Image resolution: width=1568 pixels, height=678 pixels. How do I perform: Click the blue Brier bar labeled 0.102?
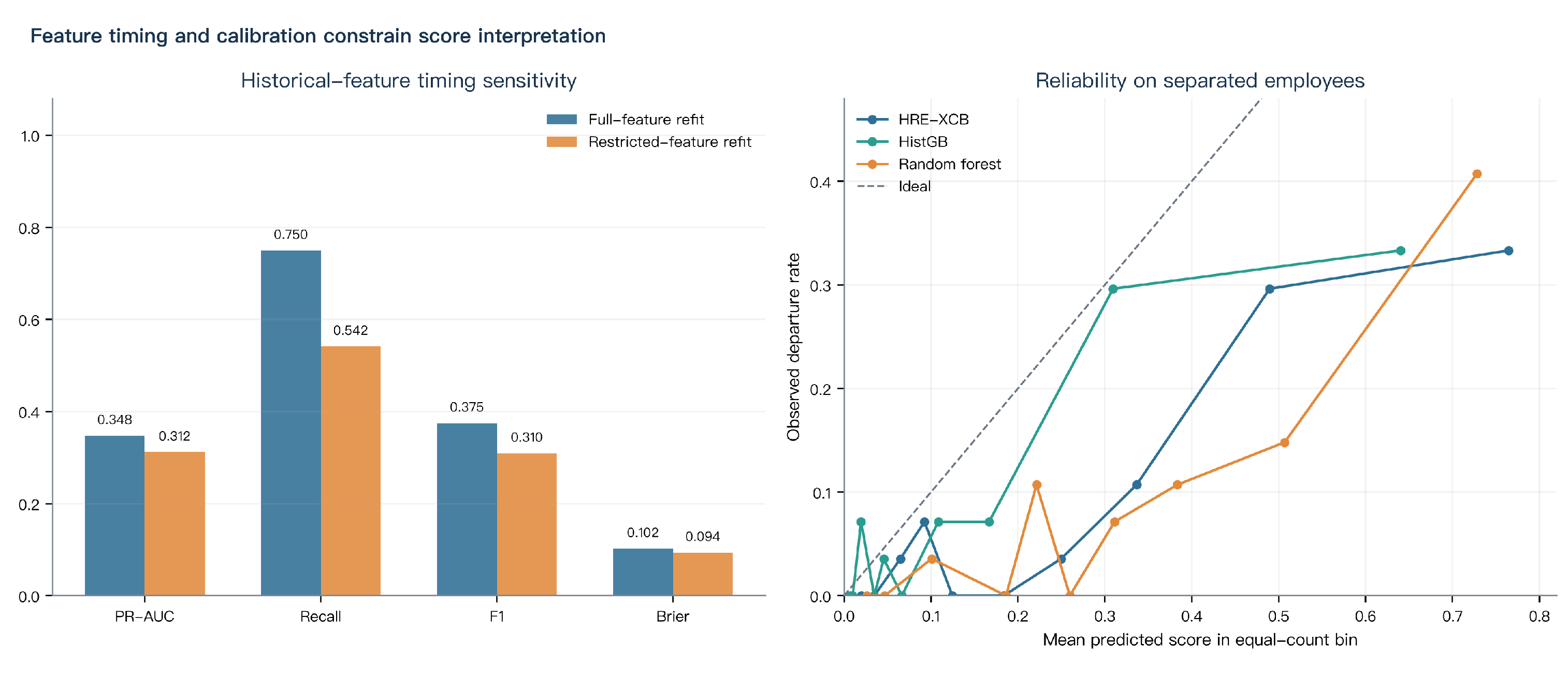tap(643, 572)
